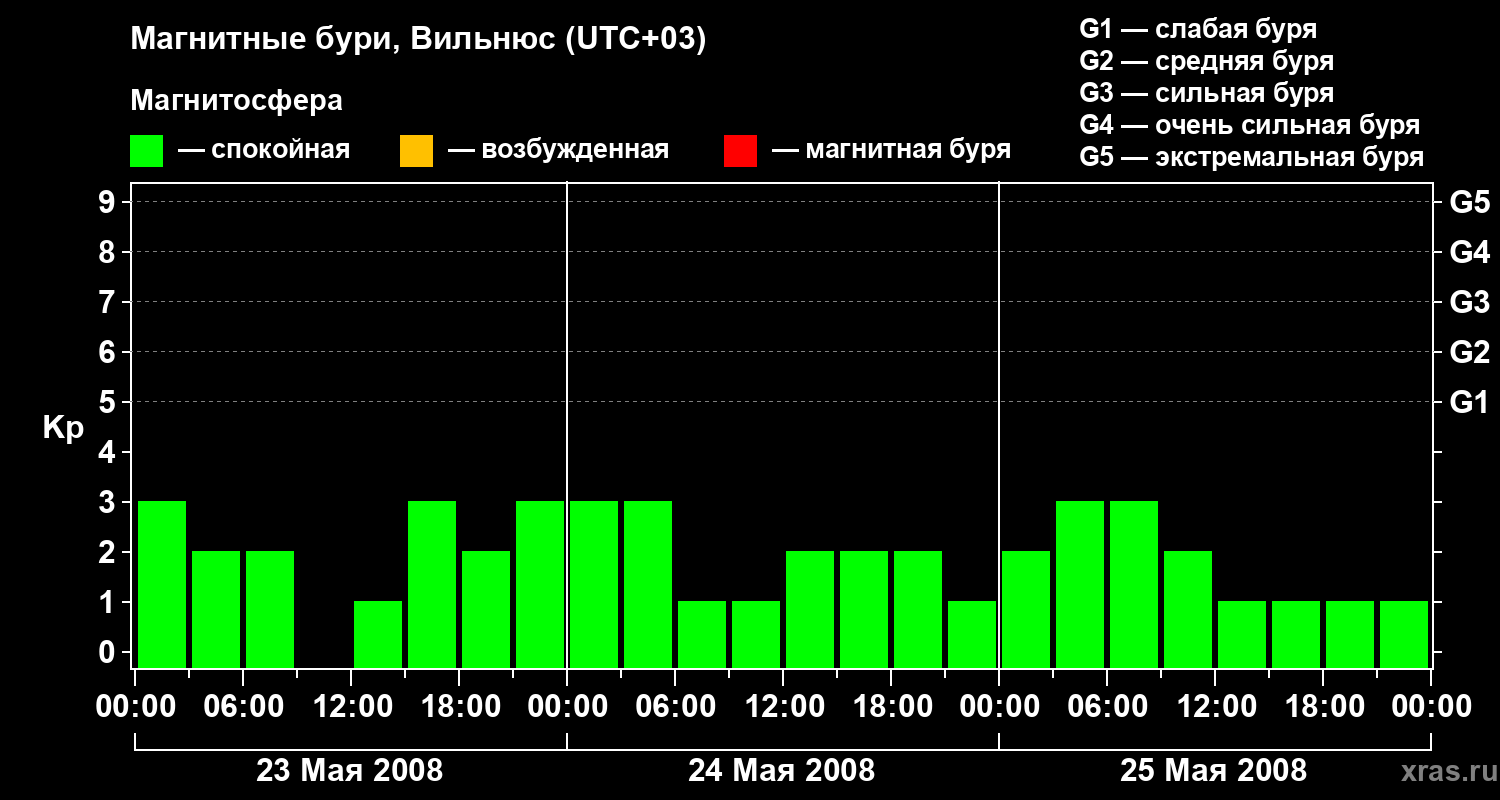
Task: Click the G4 label on the right axis
Action: point(1470,252)
